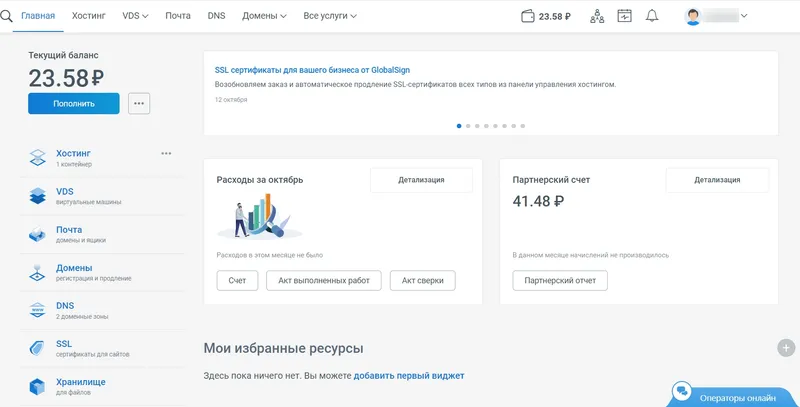Image resolution: width=800 pixels, height=407 pixels.
Task: Click the Хранилище sidebar icon
Action: click(x=37, y=387)
